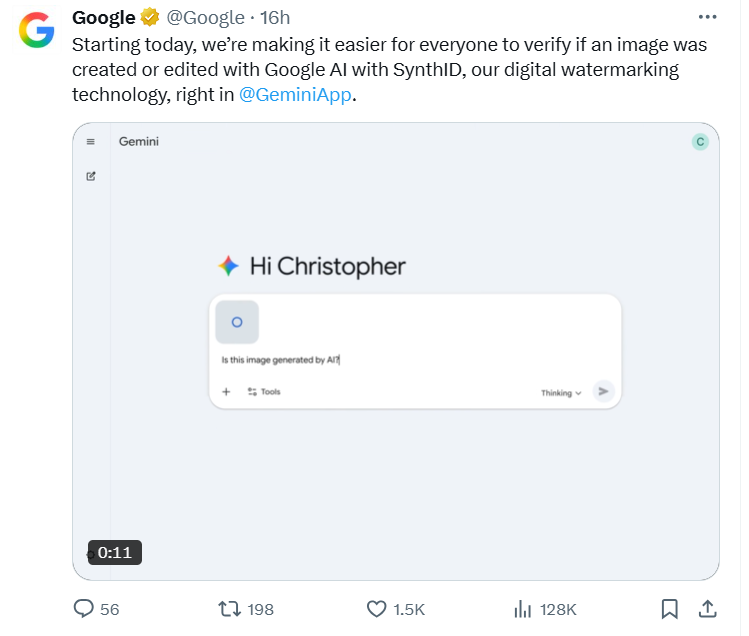
Task: Click the share upload arrow icon
Action: 707,609
